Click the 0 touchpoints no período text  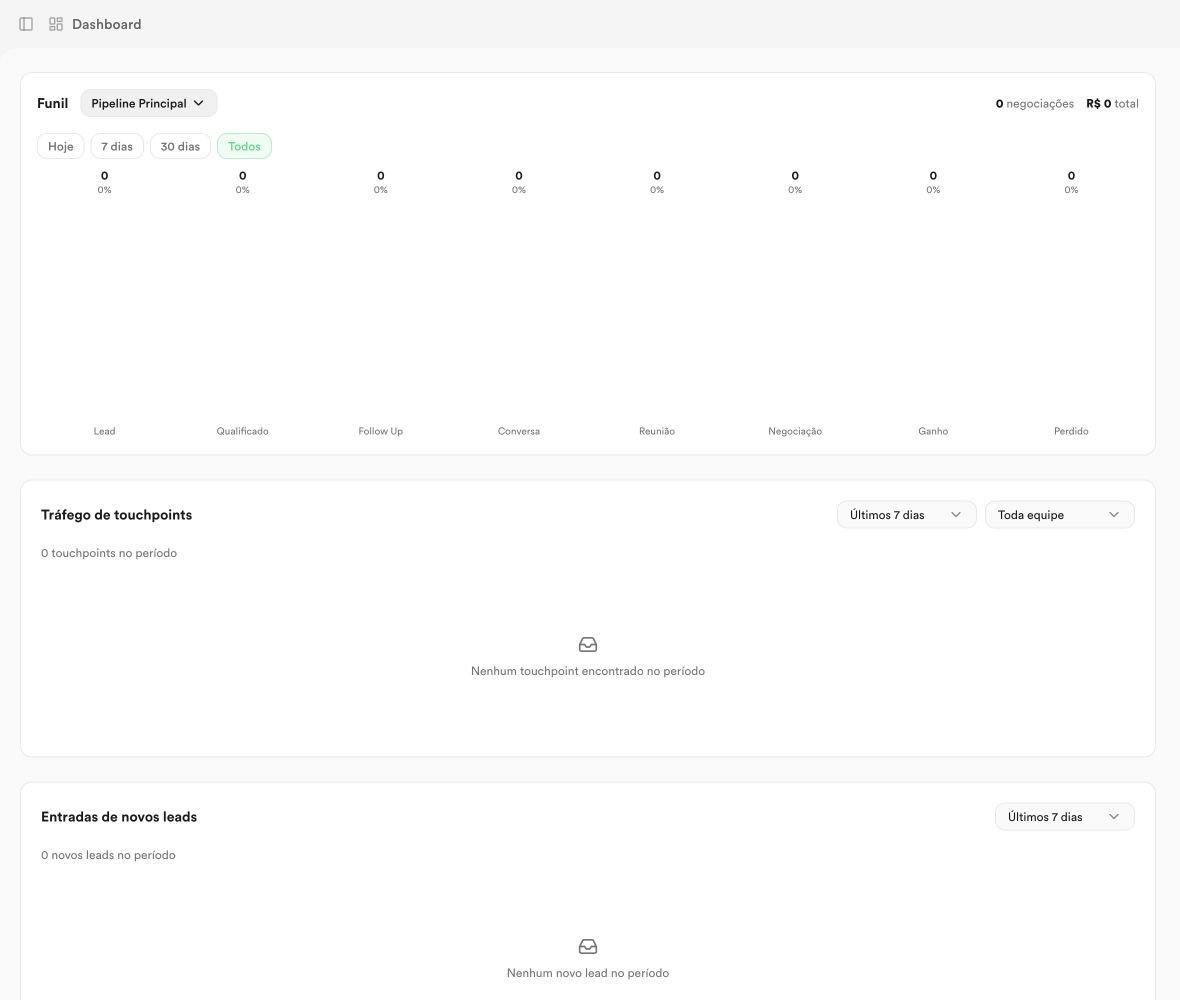(109, 553)
